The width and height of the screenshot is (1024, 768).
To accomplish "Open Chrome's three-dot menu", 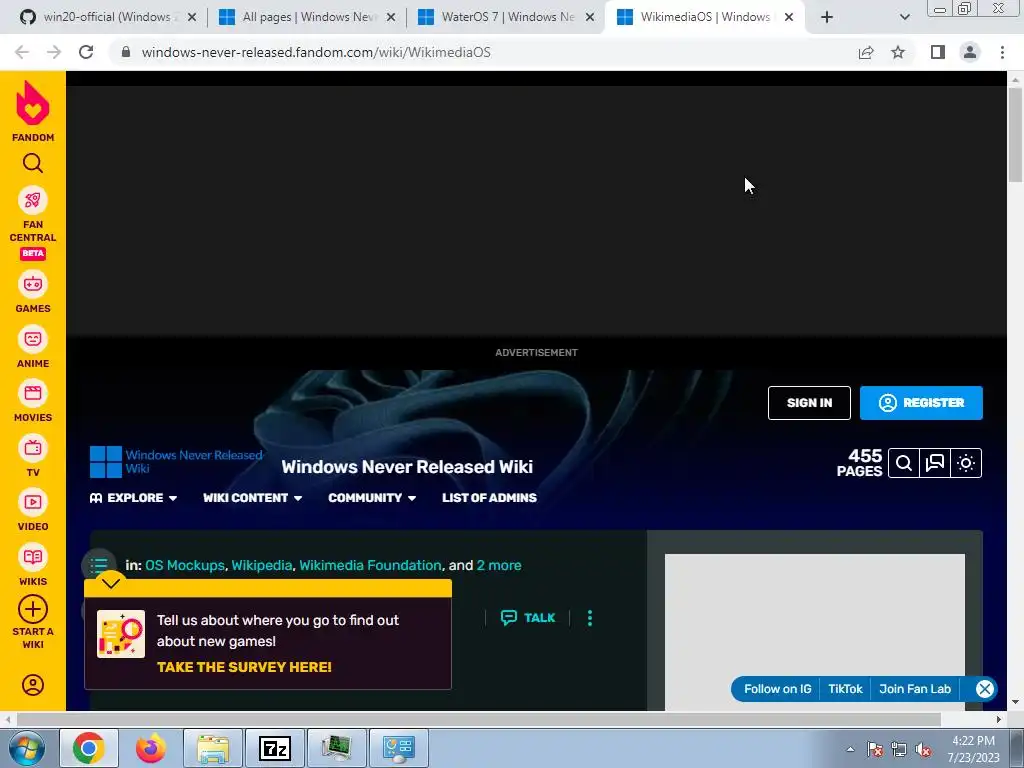I will 1002,52.
